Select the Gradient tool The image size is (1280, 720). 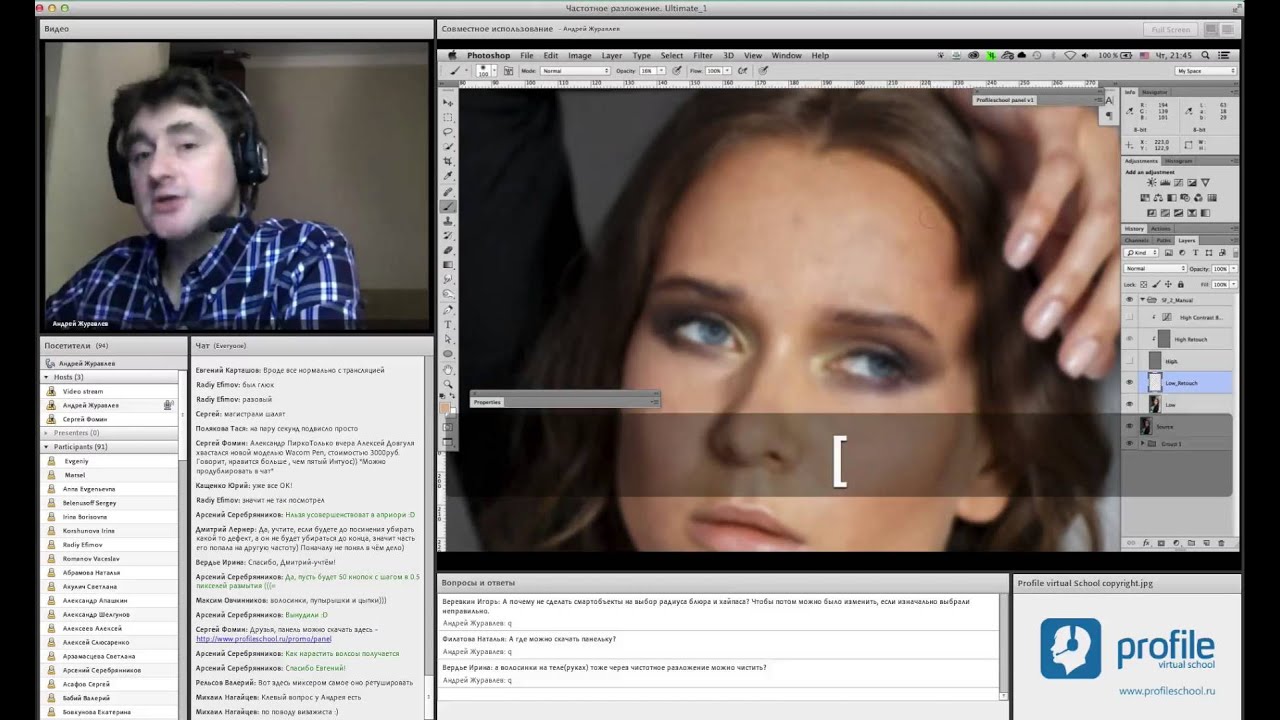click(x=448, y=265)
